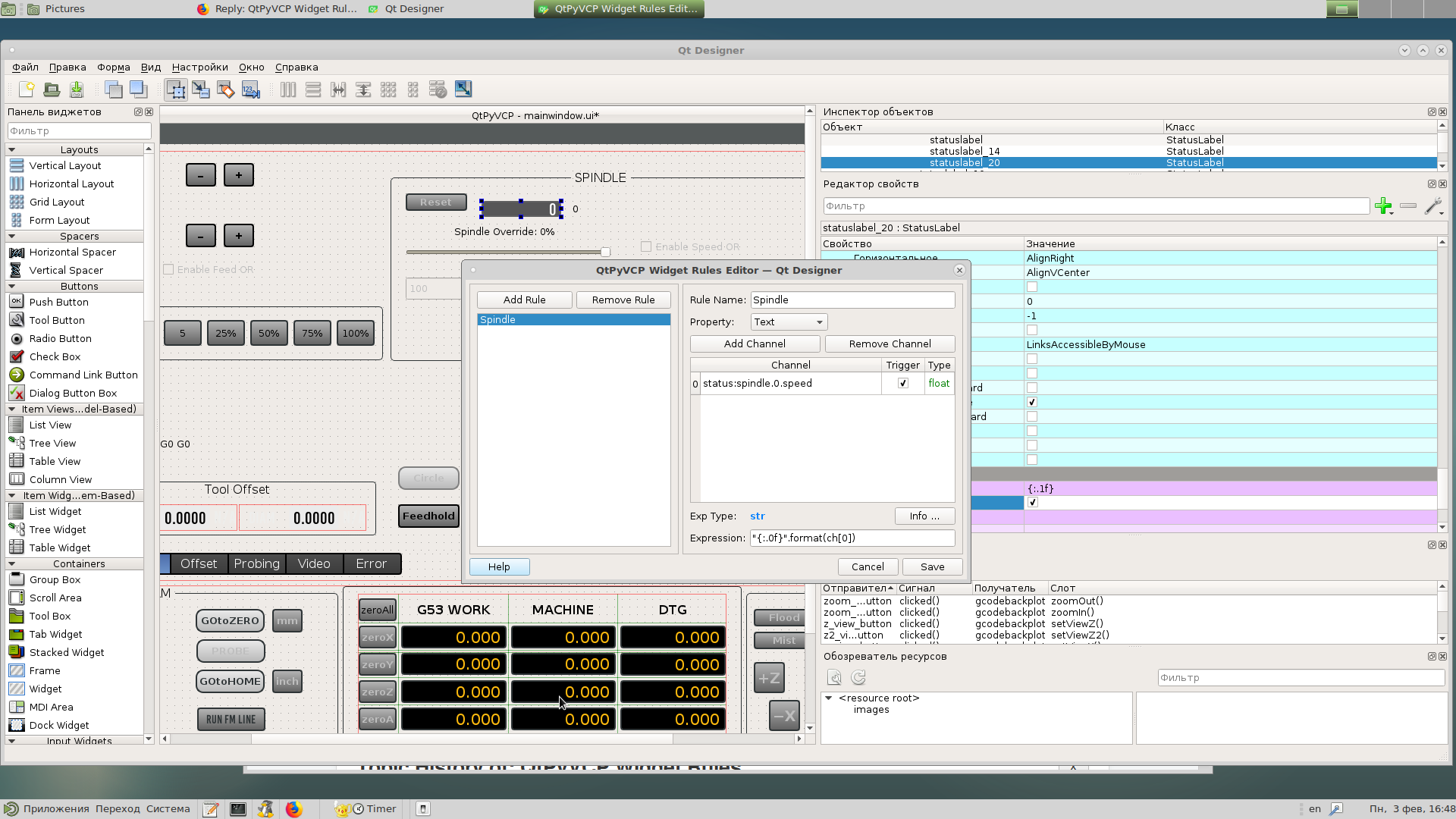
Task: Switch to Edit Buddies mode
Action: coord(226,89)
